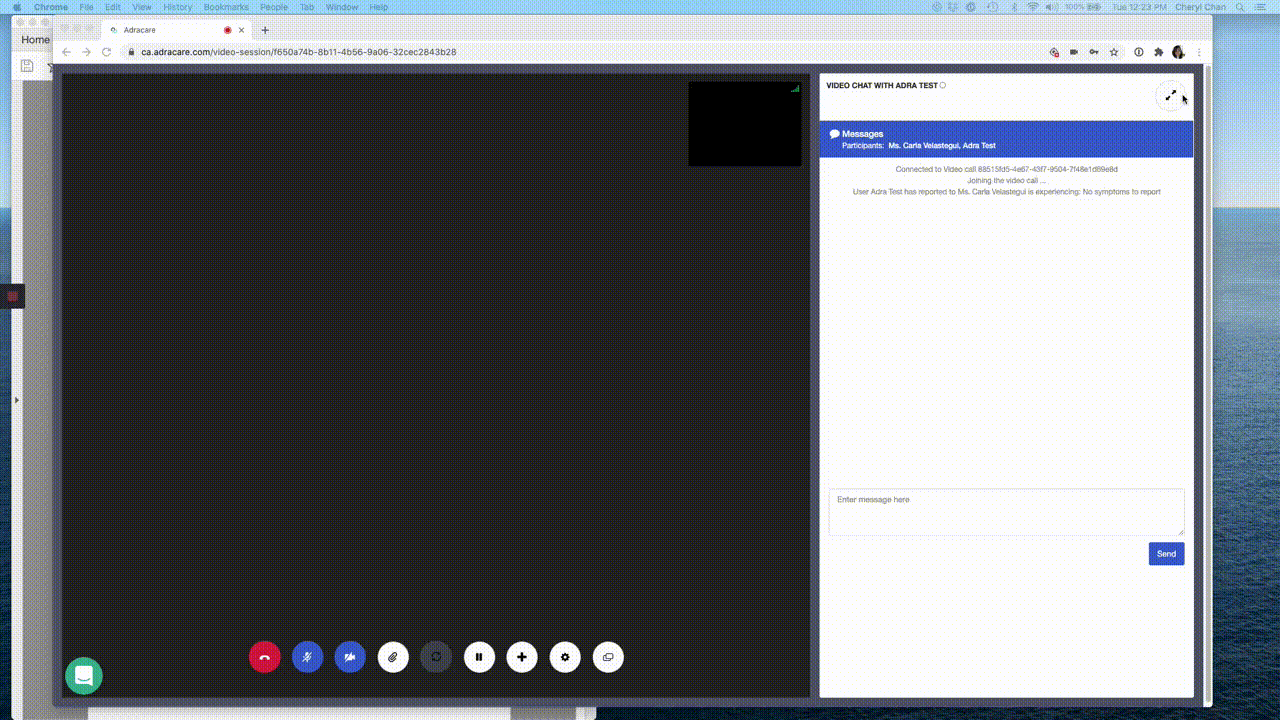Click the page vertical scrollbar
The width and height of the screenshot is (1280, 720).
point(1207,384)
